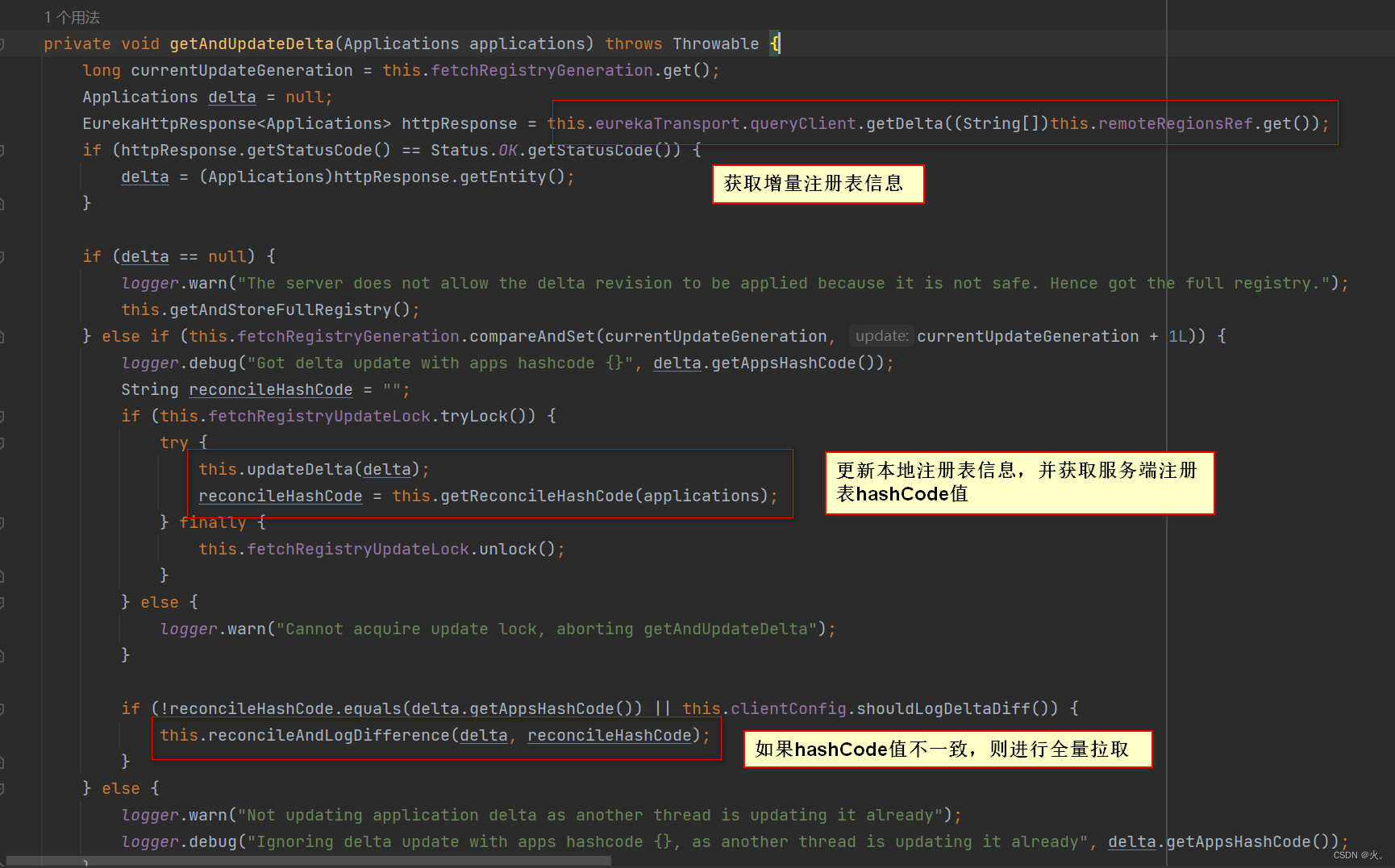Open the '1 个用法' usages hint
This screenshot has width=1395, height=868.
pos(72,17)
